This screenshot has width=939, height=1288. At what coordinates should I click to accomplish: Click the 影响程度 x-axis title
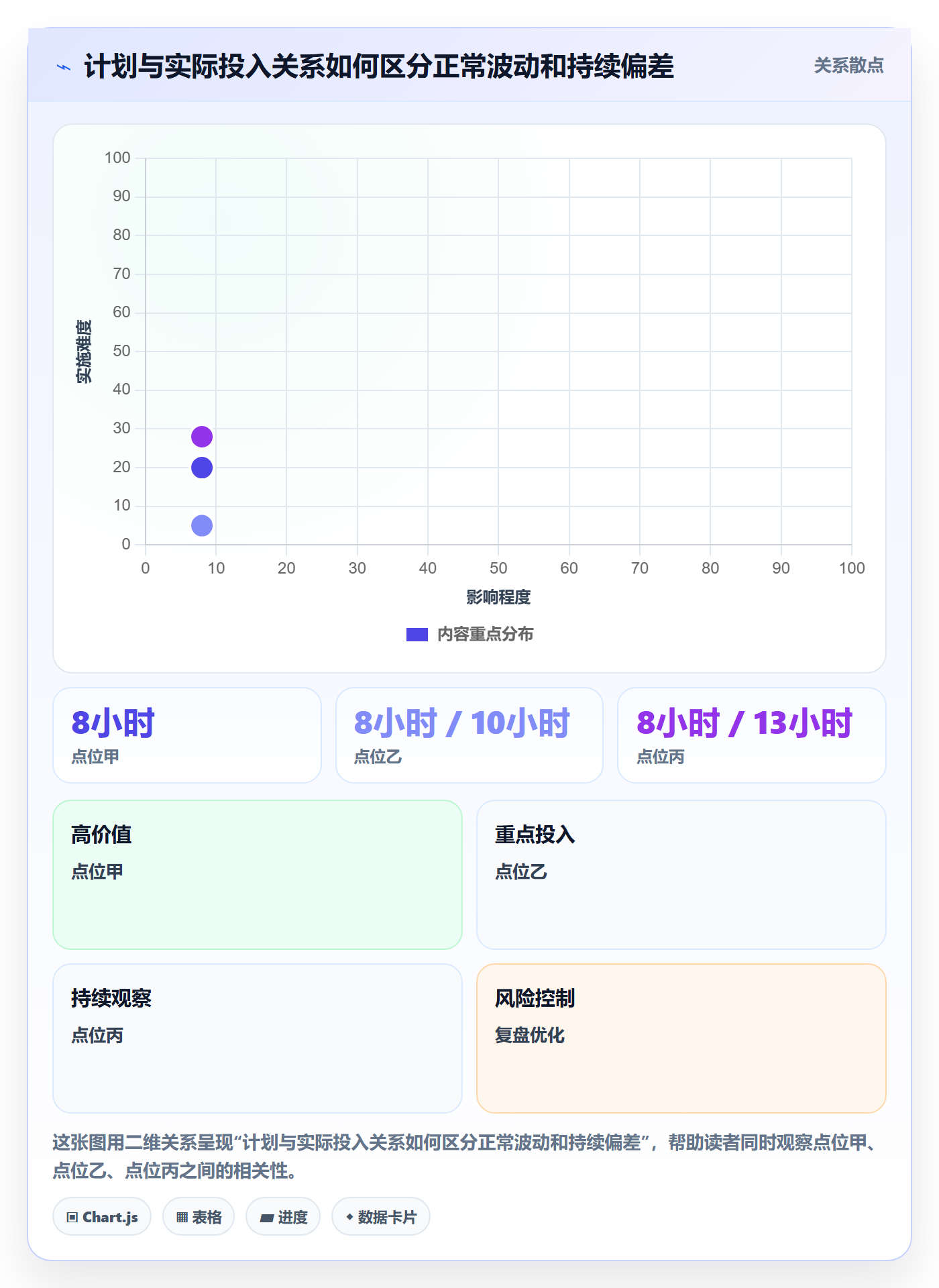(x=498, y=597)
